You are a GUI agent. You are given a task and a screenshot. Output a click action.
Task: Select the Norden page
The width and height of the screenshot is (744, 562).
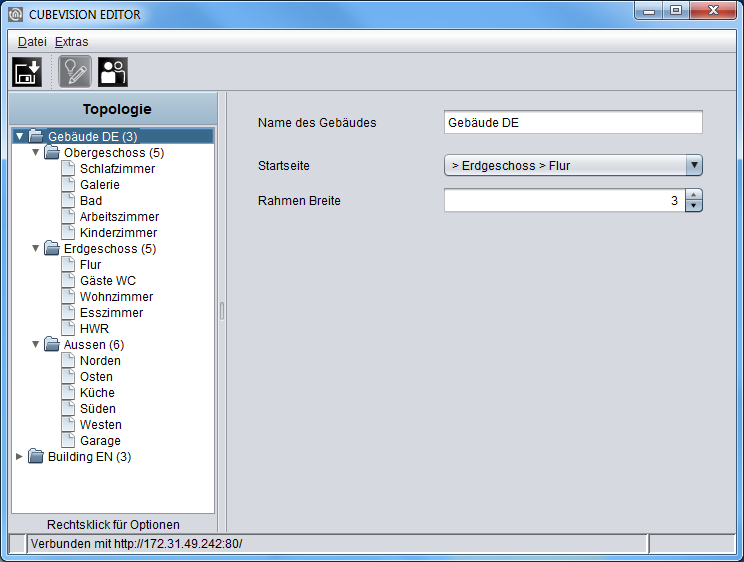(x=100, y=360)
